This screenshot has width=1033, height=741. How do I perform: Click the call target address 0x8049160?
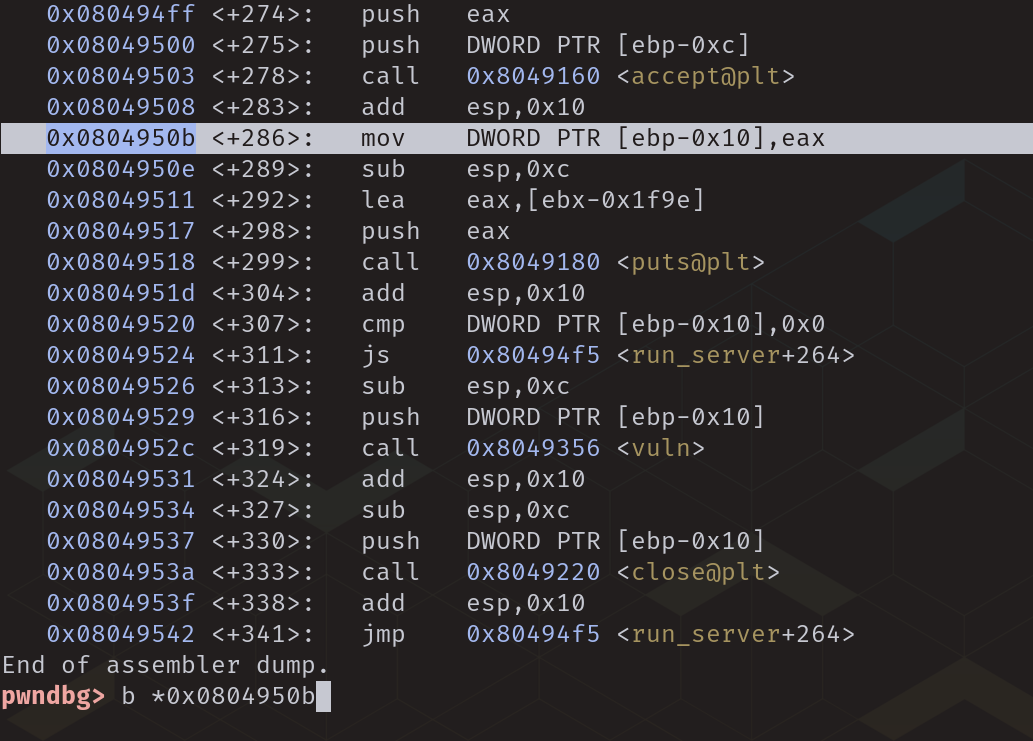pyautogui.click(x=533, y=76)
